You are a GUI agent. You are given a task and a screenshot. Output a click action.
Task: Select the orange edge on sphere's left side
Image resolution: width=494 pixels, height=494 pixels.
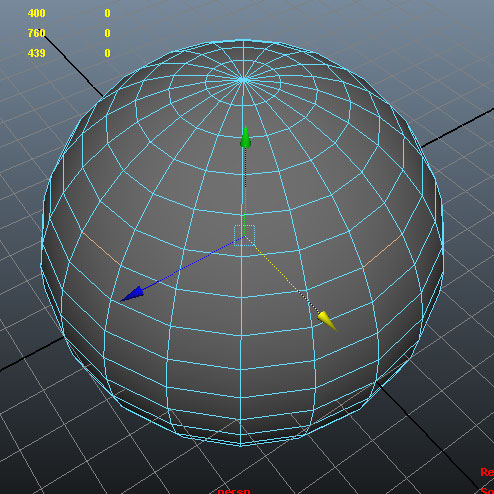tap(101, 249)
